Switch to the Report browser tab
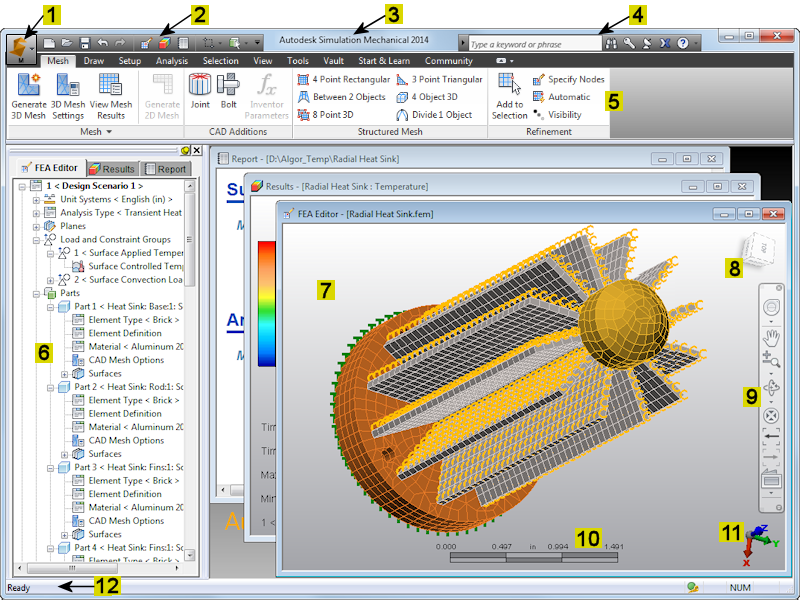The width and height of the screenshot is (800, 600). [165, 169]
